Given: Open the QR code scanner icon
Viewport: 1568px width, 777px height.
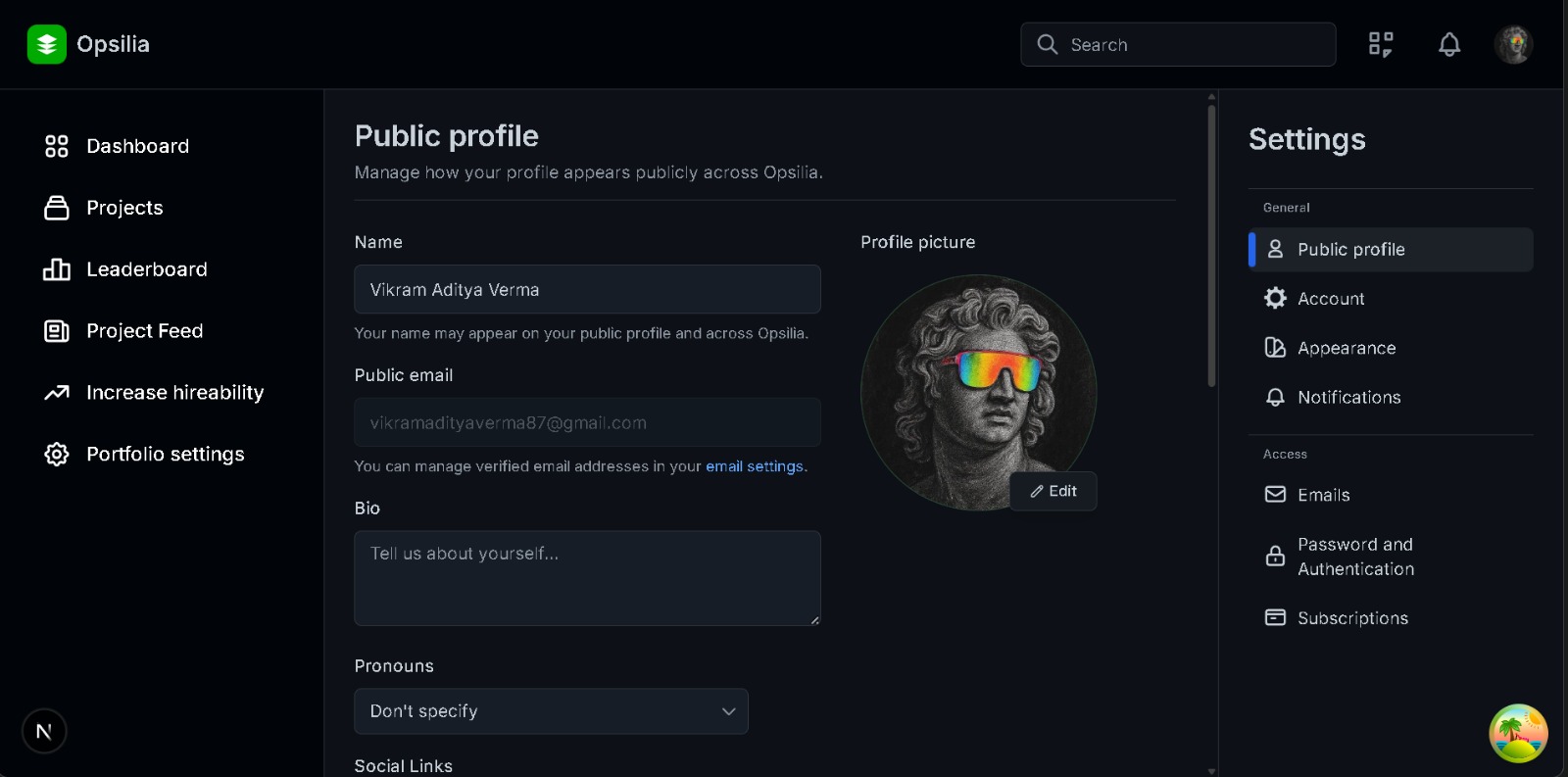Looking at the screenshot, I should tap(1381, 44).
